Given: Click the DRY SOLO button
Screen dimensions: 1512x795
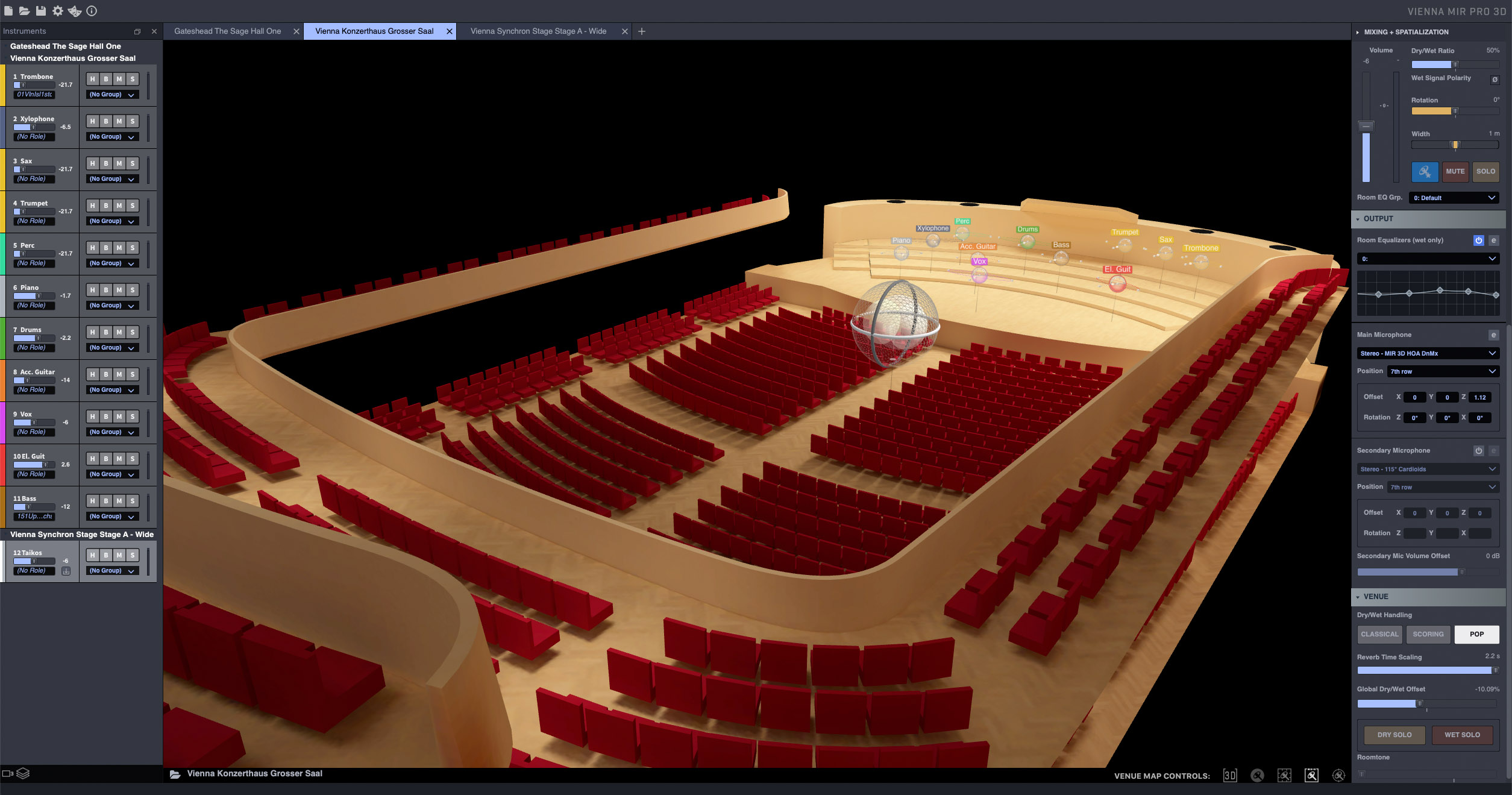Looking at the screenshot, I should coord(1394,735).
